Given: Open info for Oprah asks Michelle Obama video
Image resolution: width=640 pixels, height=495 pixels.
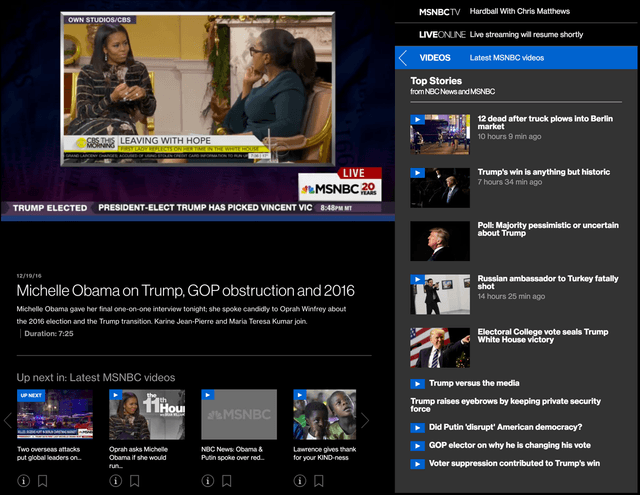Looking at the screenshot, I should pos(116,481).
